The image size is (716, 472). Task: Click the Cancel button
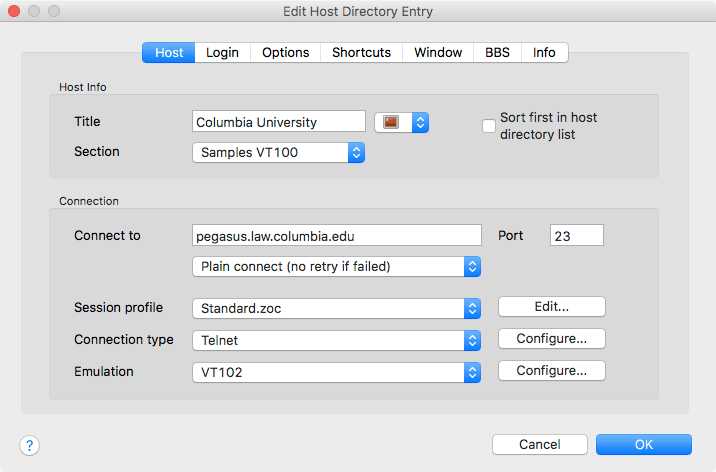pyautogui.click(x=539, y=444)
